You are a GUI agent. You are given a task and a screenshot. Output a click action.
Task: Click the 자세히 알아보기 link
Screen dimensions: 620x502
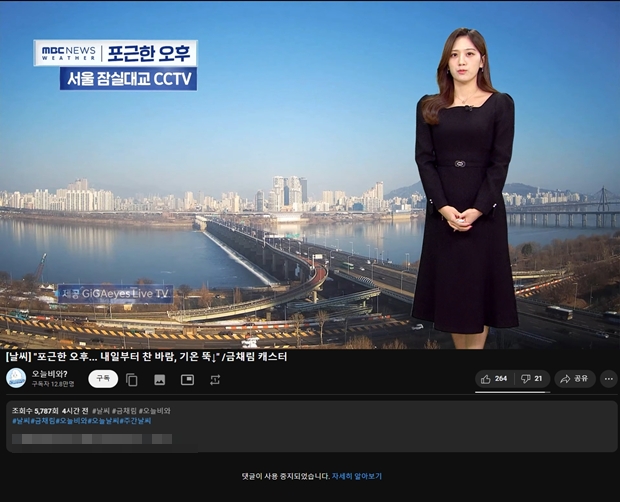(357, 476)
